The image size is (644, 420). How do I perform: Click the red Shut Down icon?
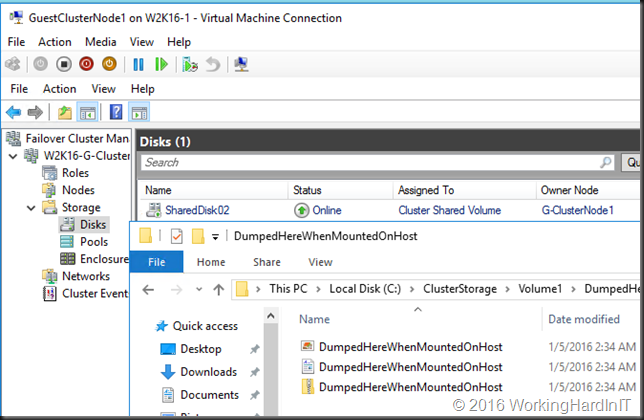[x=86, y=64]
